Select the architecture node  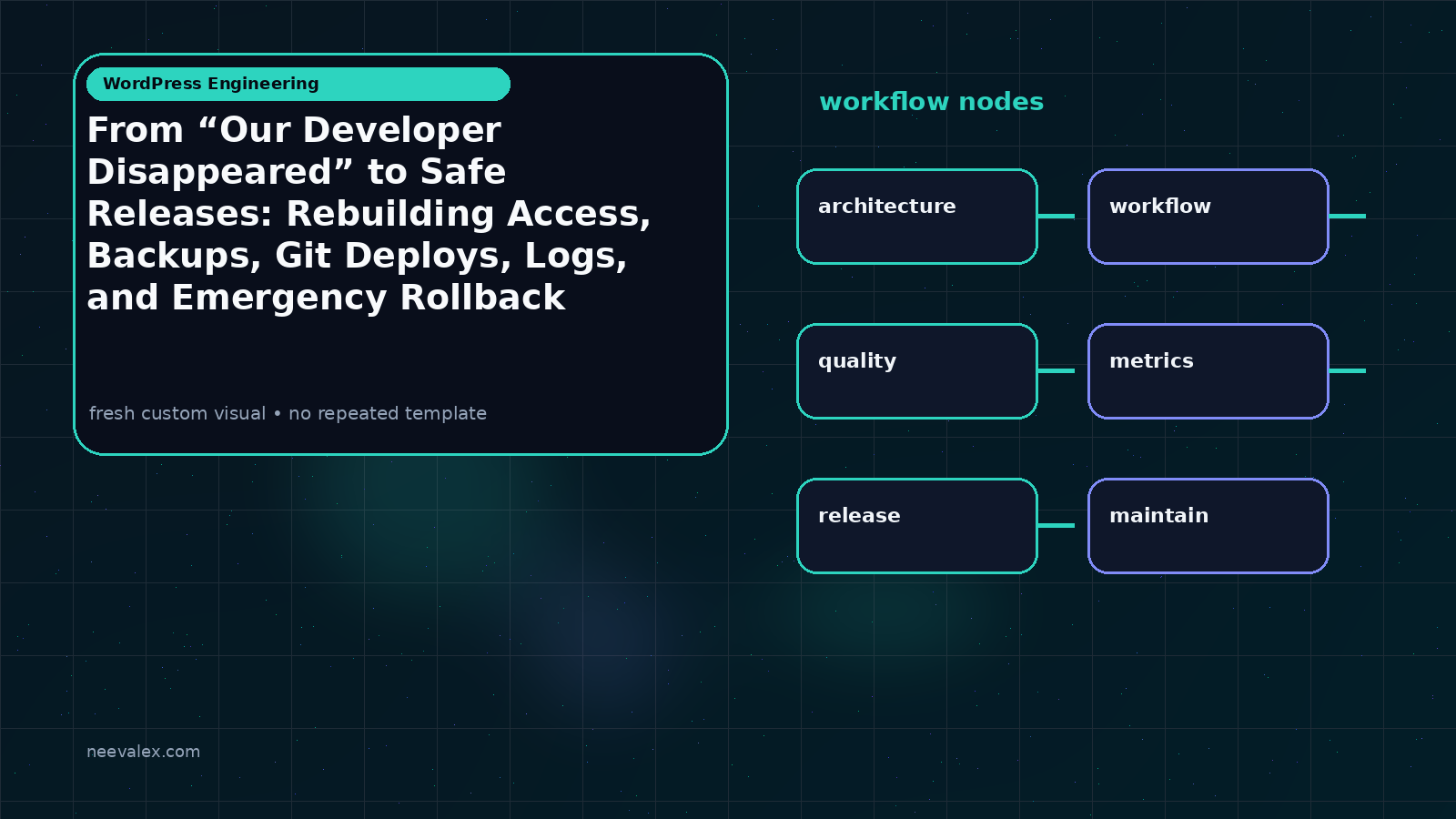coord(917,217)
